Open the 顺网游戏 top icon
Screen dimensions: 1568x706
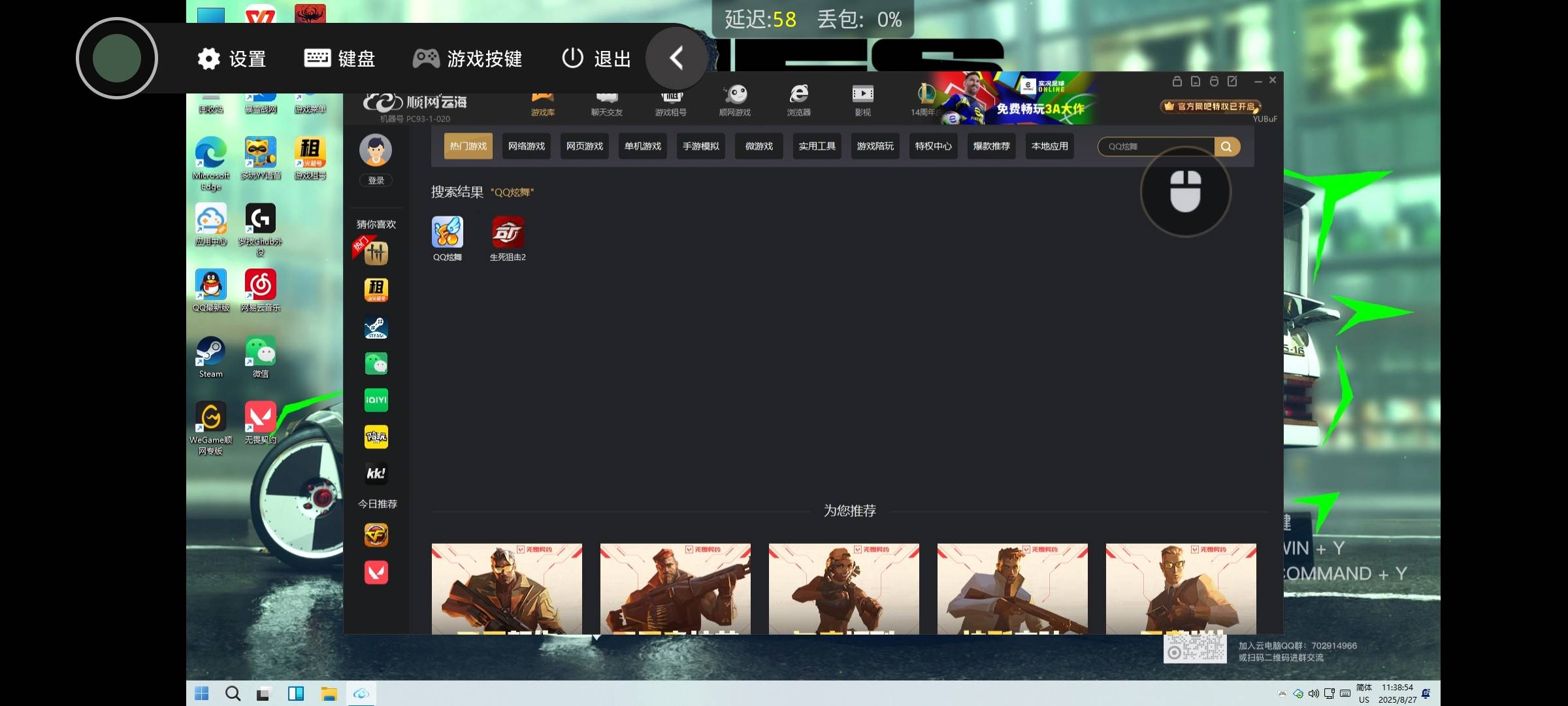[x=735, y=100]
